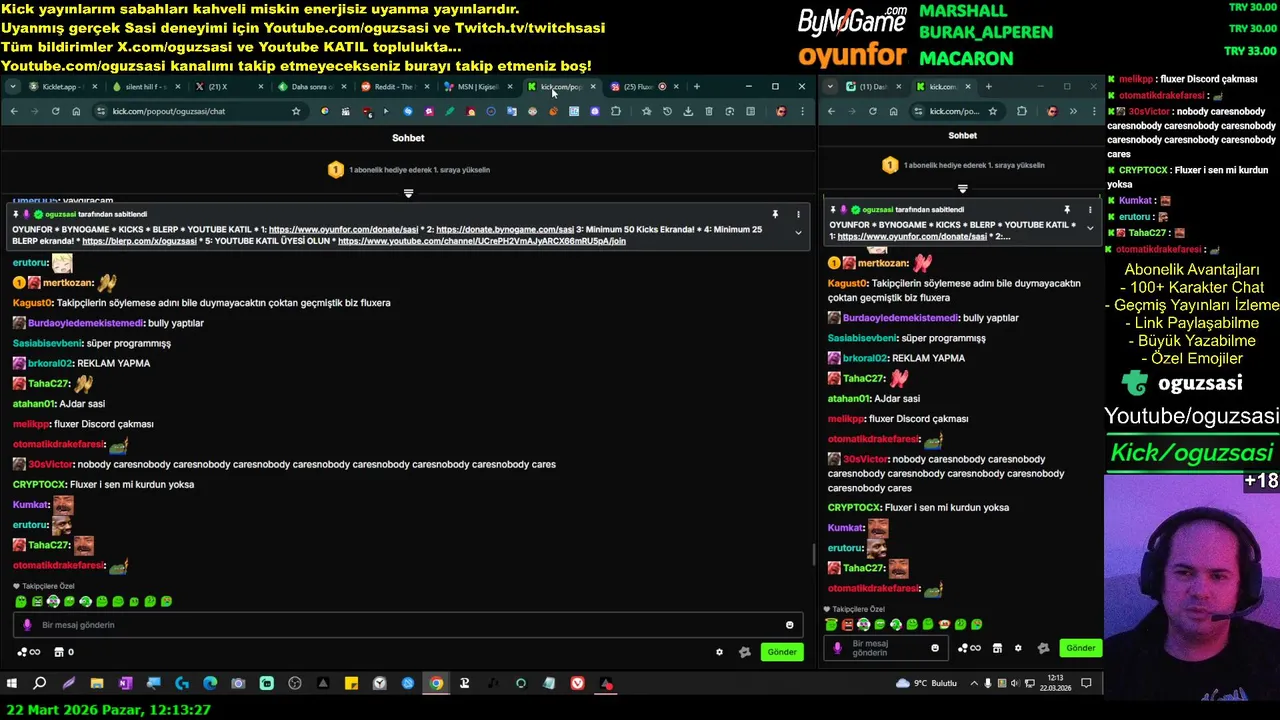Image resolution: width=1280 pixels, height=720 pixels.
Task: Click the right chat message input field
Action: (x=886, y=648)
